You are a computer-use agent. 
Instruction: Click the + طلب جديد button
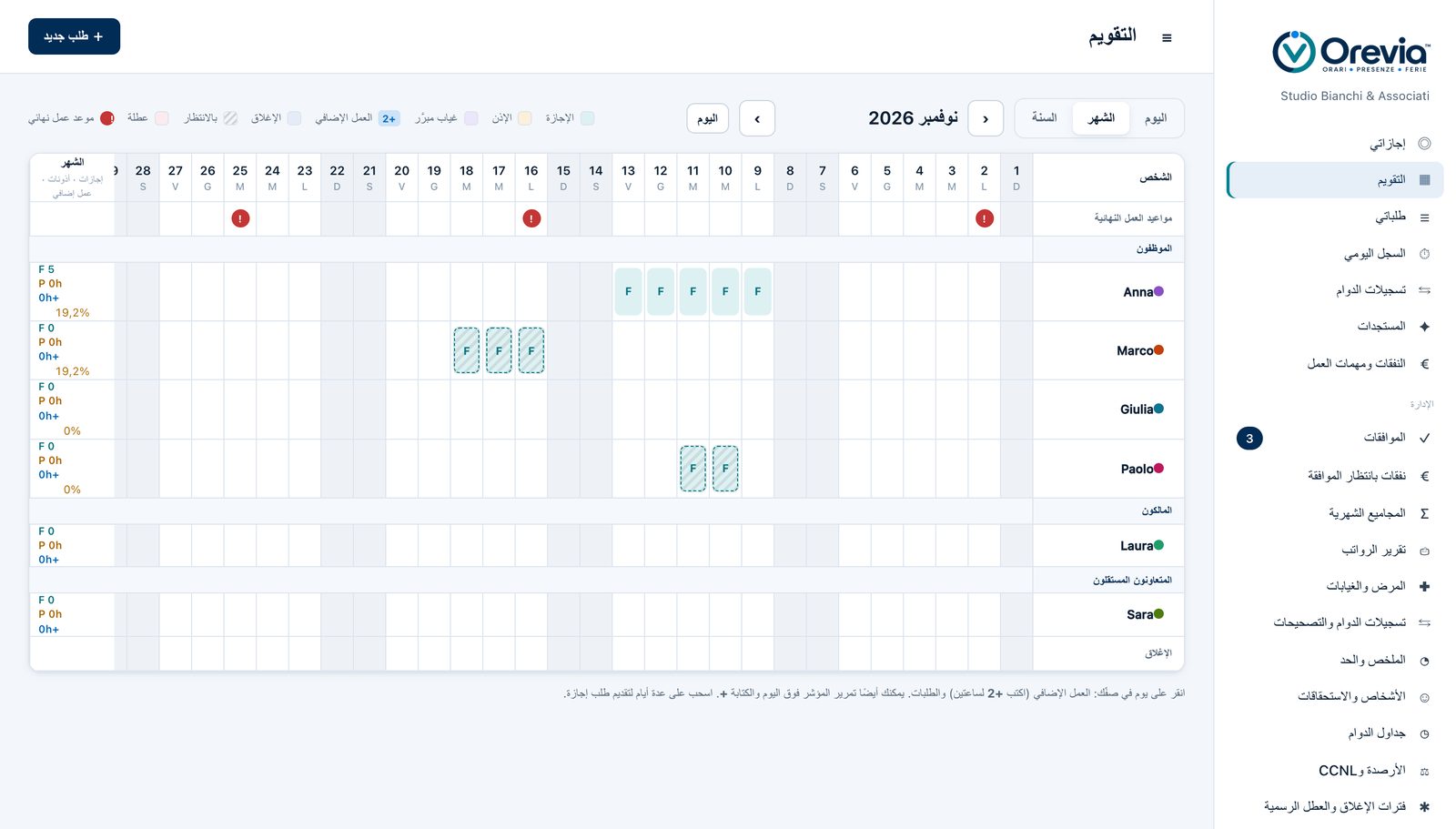74,36
